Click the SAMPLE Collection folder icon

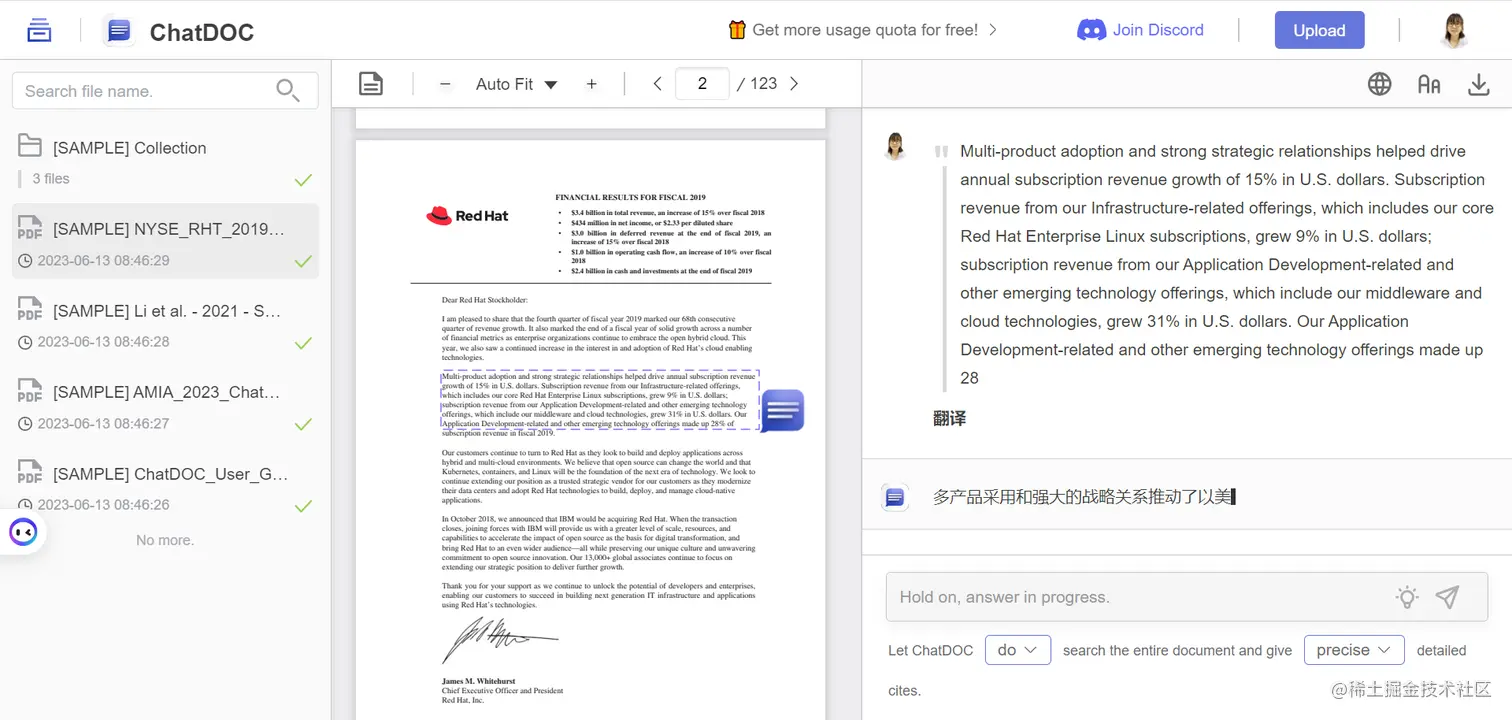(x=30, y=146)
